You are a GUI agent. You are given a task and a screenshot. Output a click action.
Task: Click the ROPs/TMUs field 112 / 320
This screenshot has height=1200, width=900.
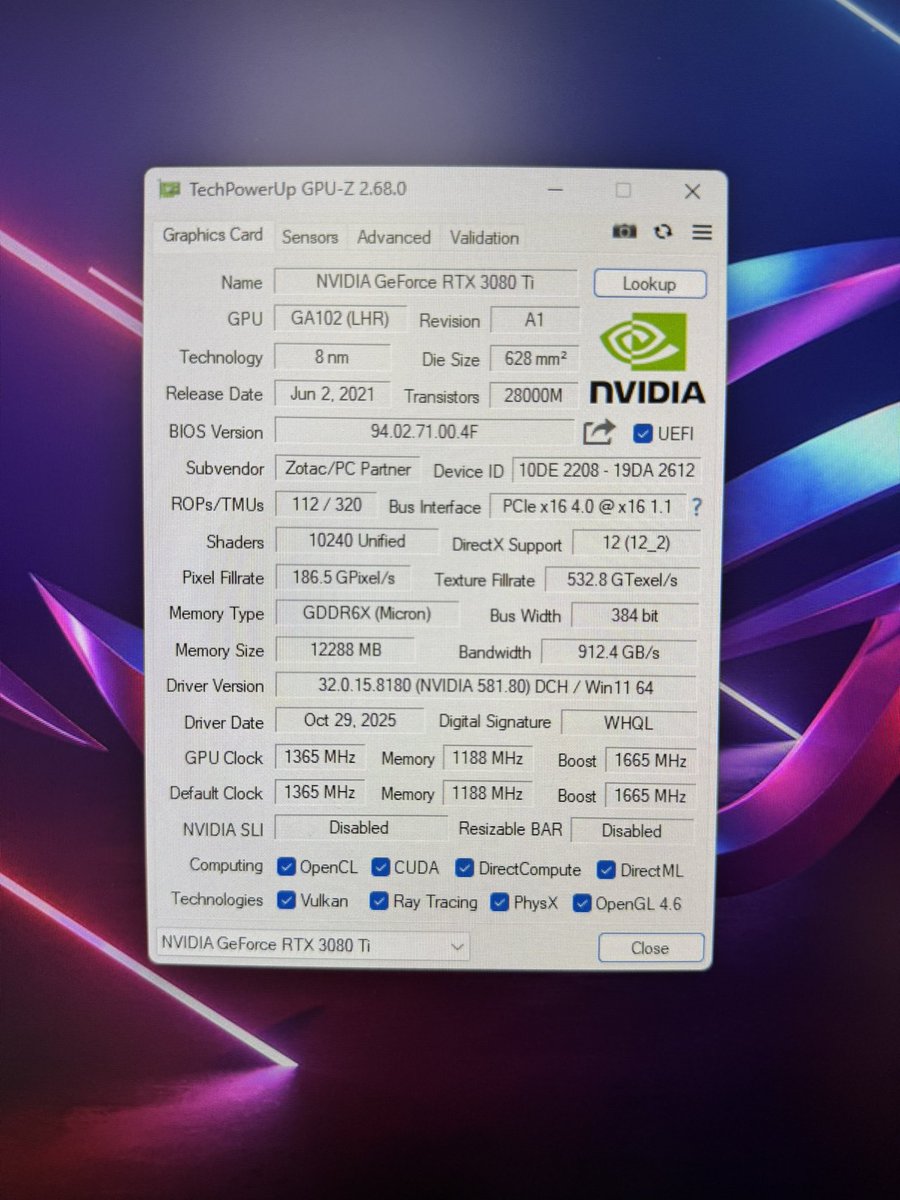tap(326, 505)
